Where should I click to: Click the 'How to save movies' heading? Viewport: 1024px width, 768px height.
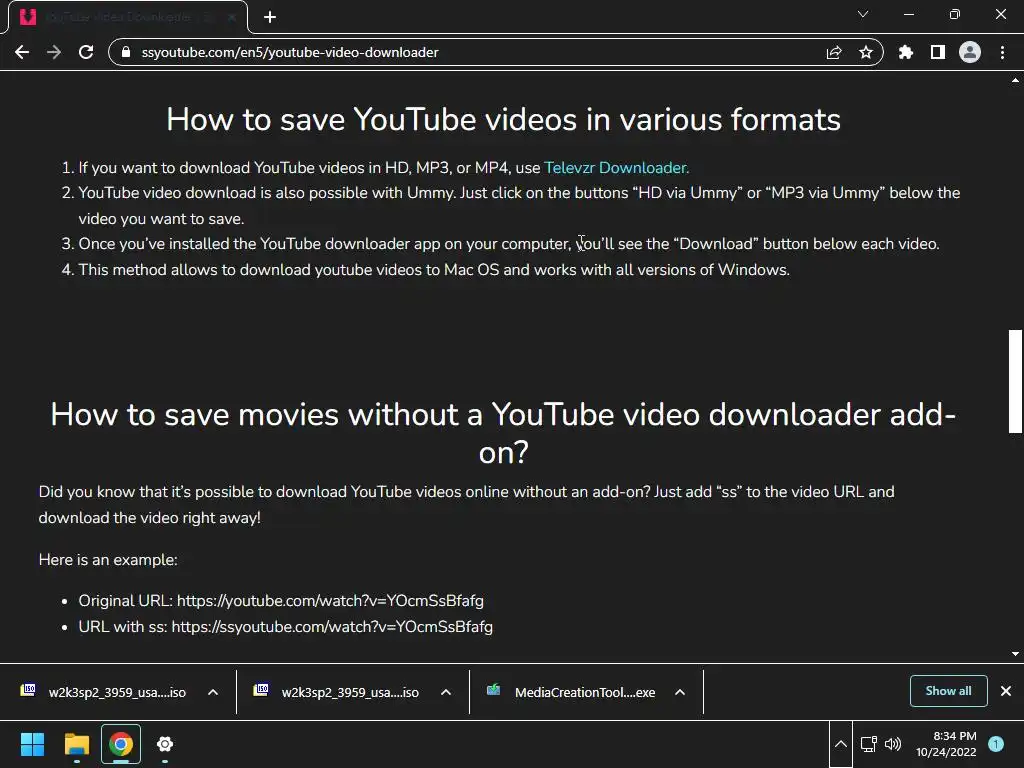pyautogui.click(x=504, y=433)
